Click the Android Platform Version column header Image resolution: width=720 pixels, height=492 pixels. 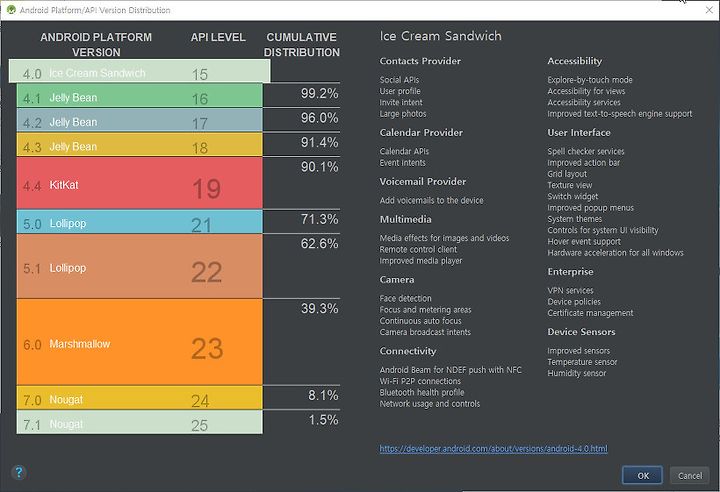[x=96, y=45]
